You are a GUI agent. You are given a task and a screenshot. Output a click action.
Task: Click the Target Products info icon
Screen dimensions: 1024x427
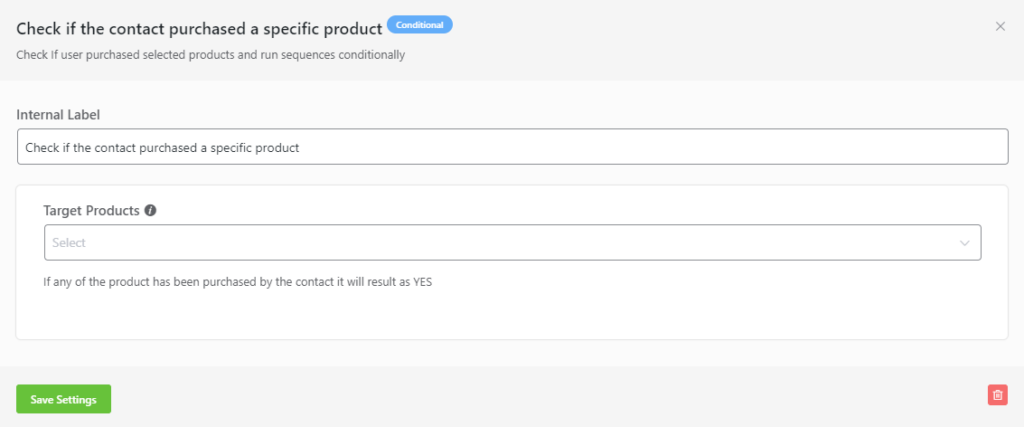tap(151, 211)
